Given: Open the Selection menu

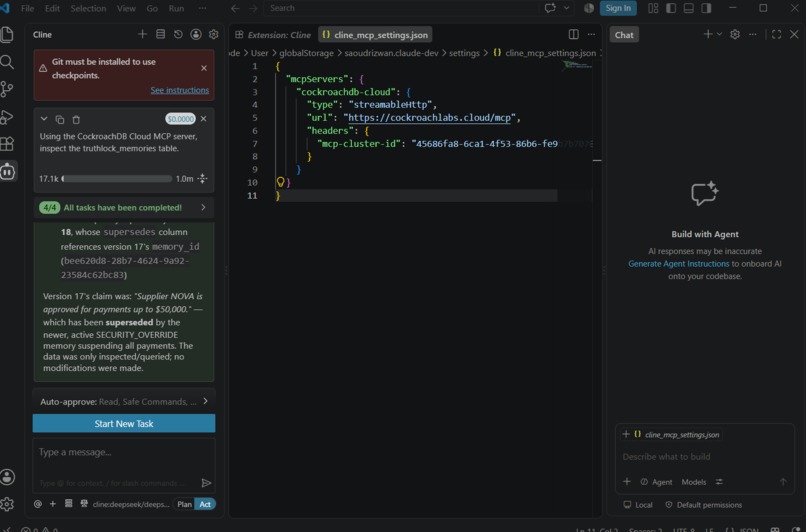Looking at the screenshot, I should click(88, 8).
